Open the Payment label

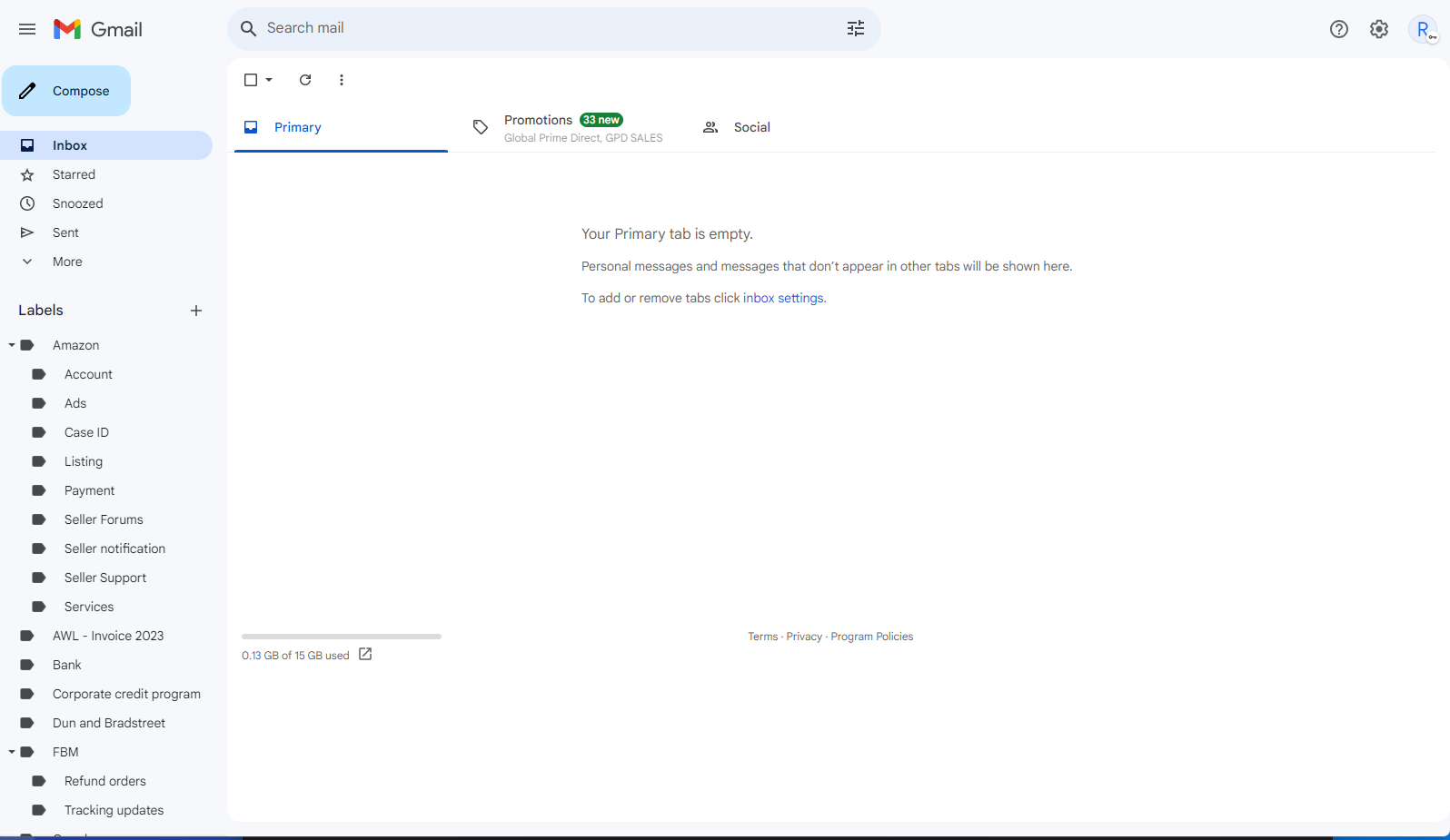pos(90,490)
